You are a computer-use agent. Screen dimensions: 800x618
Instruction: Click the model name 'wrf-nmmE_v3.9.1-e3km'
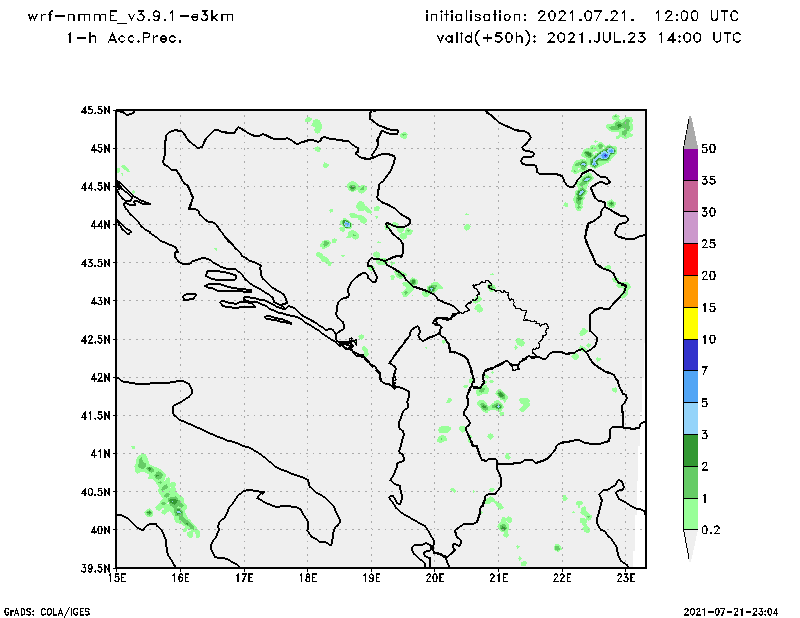pos(131,16)
